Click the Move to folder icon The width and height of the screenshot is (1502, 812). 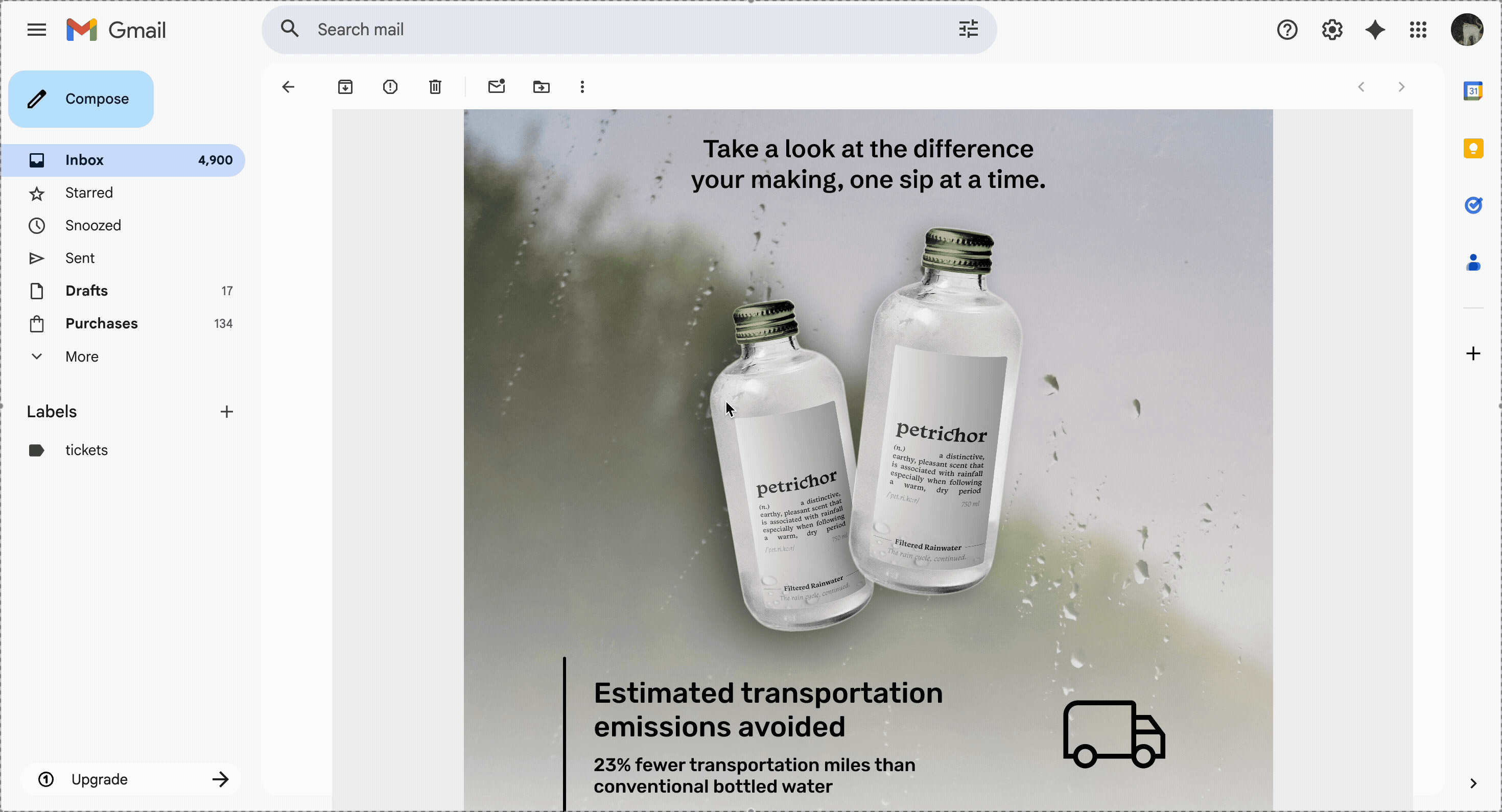(541, 87)
